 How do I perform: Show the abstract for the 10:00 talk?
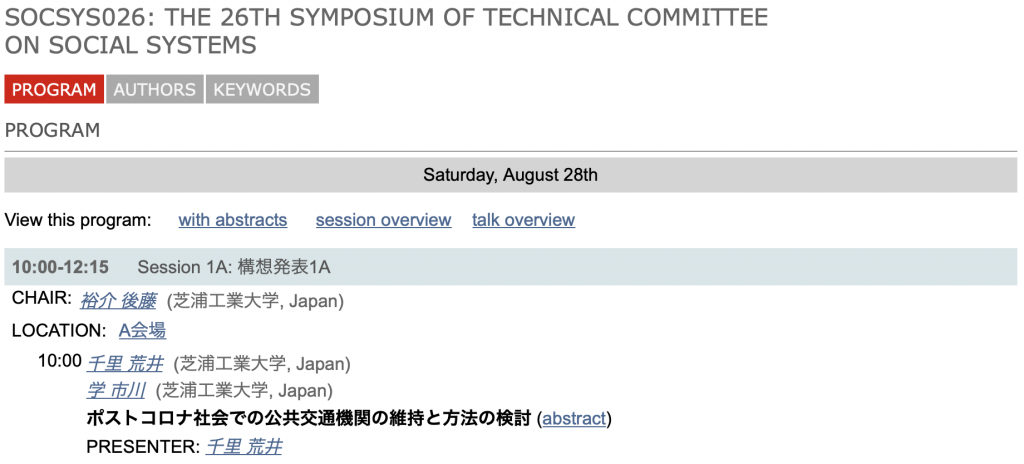[574, 419]
